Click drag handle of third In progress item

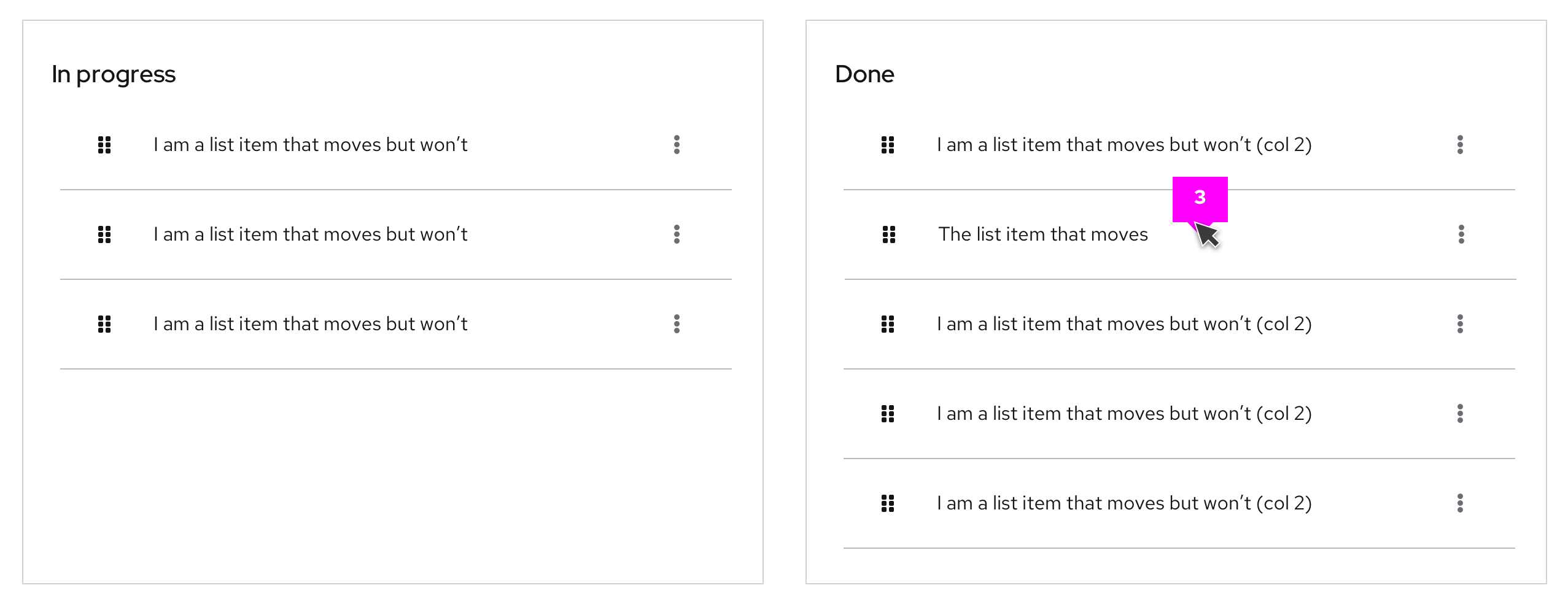click(104, 324)
